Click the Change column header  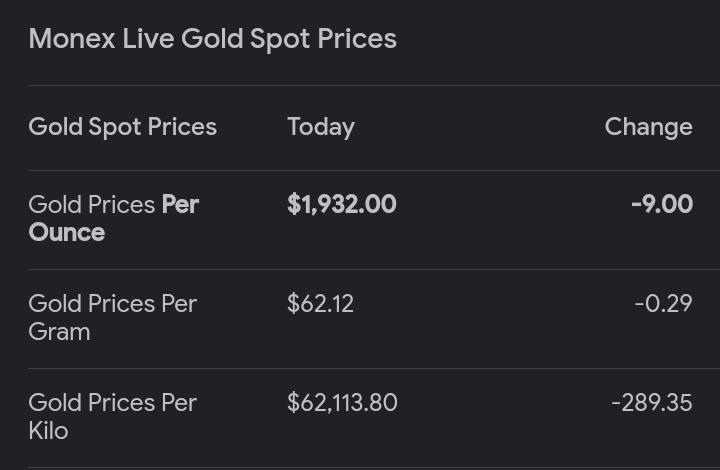[648, 127]
